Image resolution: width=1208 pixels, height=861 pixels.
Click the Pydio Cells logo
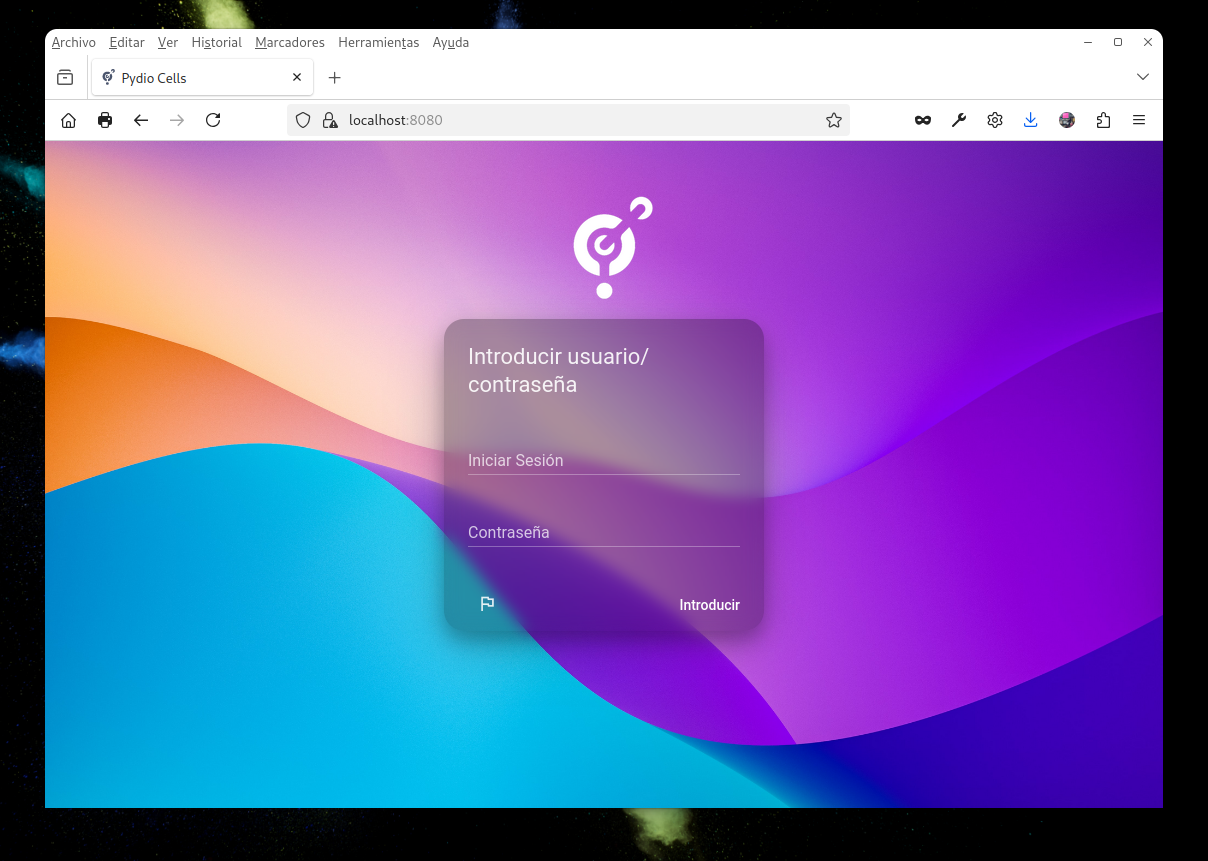coord(611,247)
